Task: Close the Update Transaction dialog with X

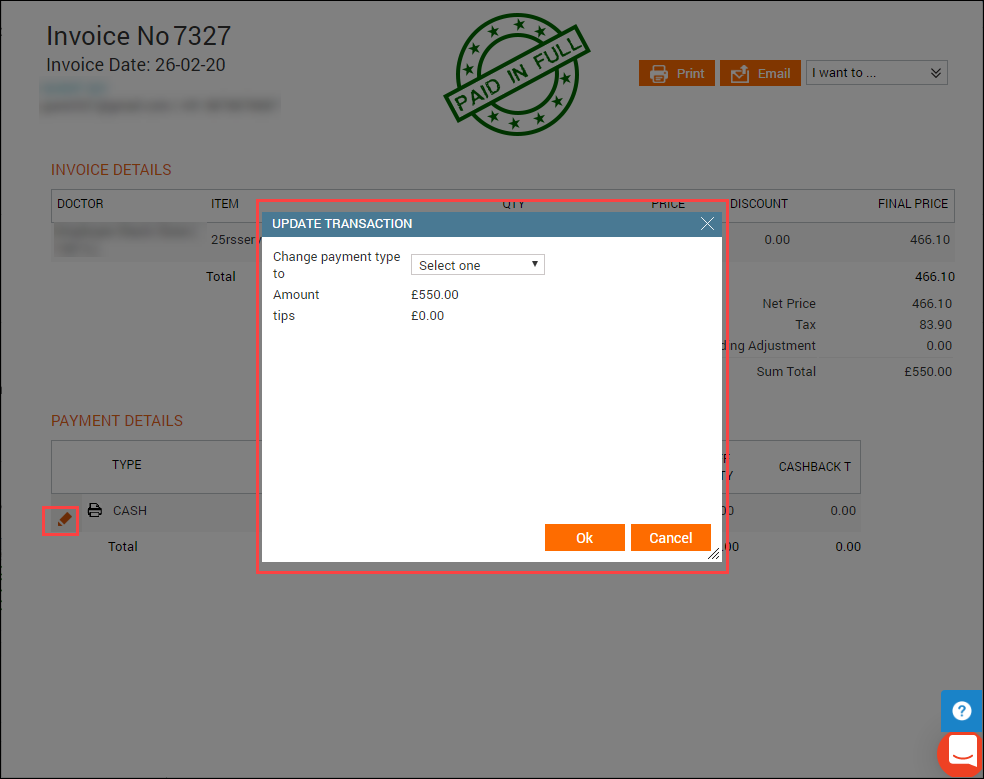Action: 707,223
